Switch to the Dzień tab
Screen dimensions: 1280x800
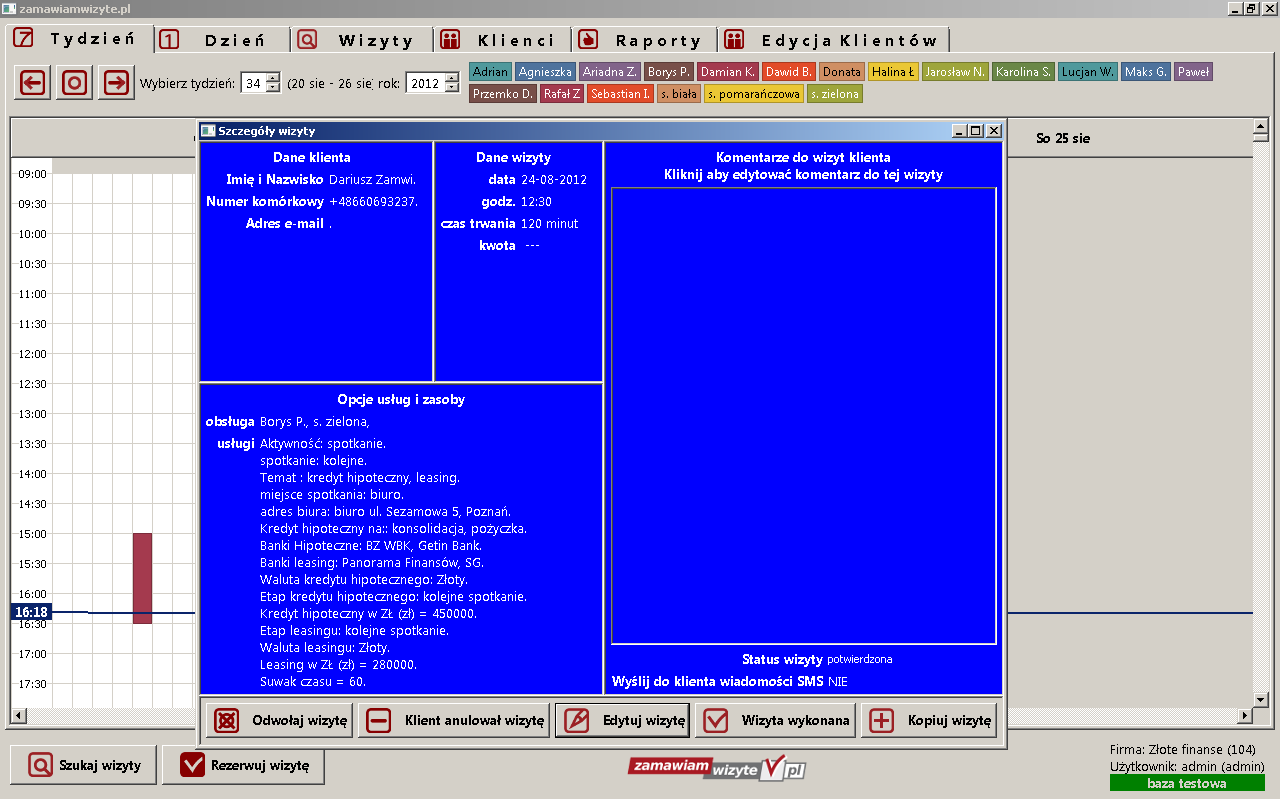(x=222, y=40)
